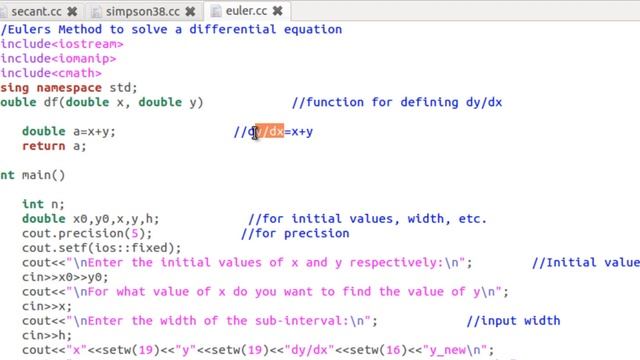Click the '//for initial values, width, etc.' comment
640x360 pixels.
[367, 219]
